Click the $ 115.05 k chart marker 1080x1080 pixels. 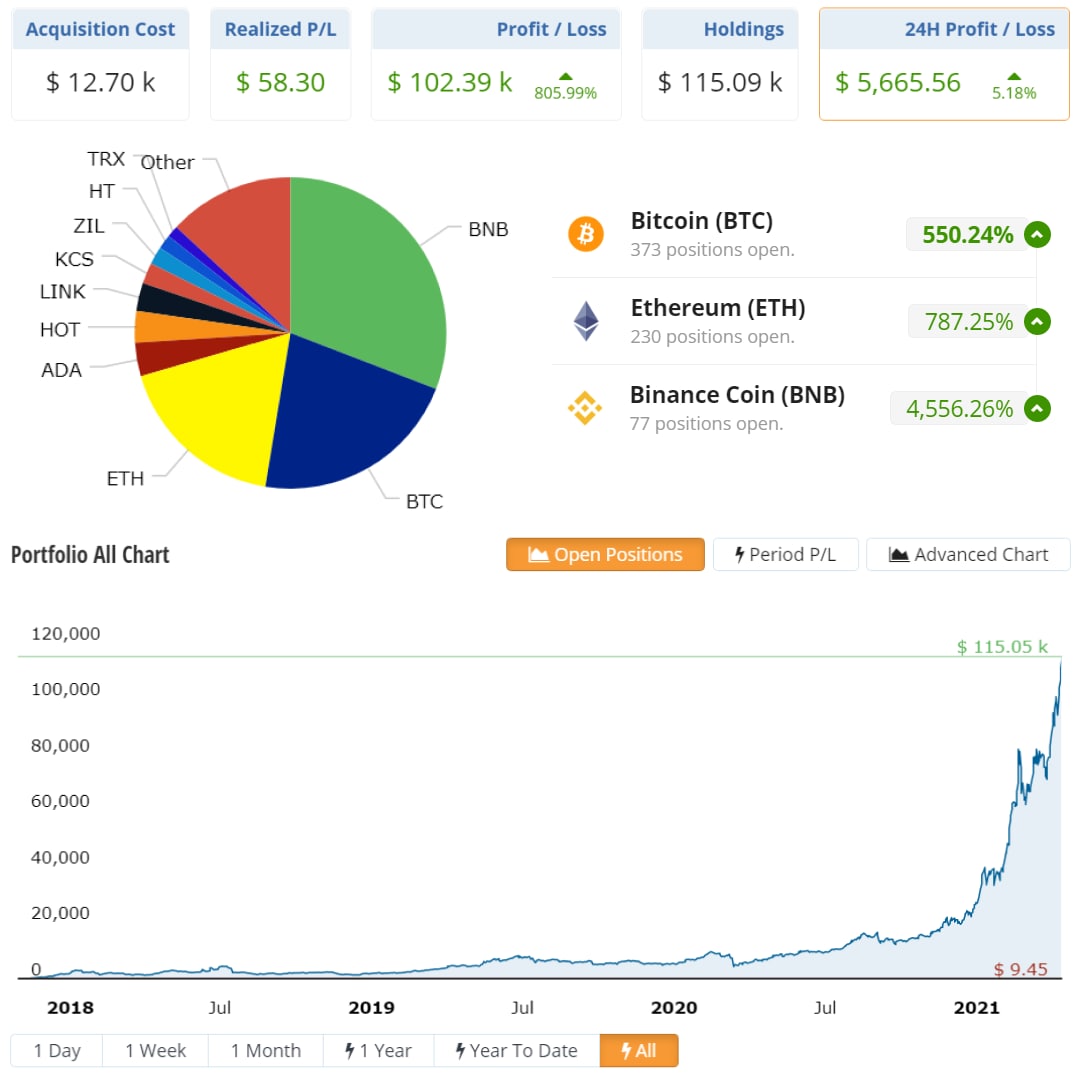(x=1002, y=647)
